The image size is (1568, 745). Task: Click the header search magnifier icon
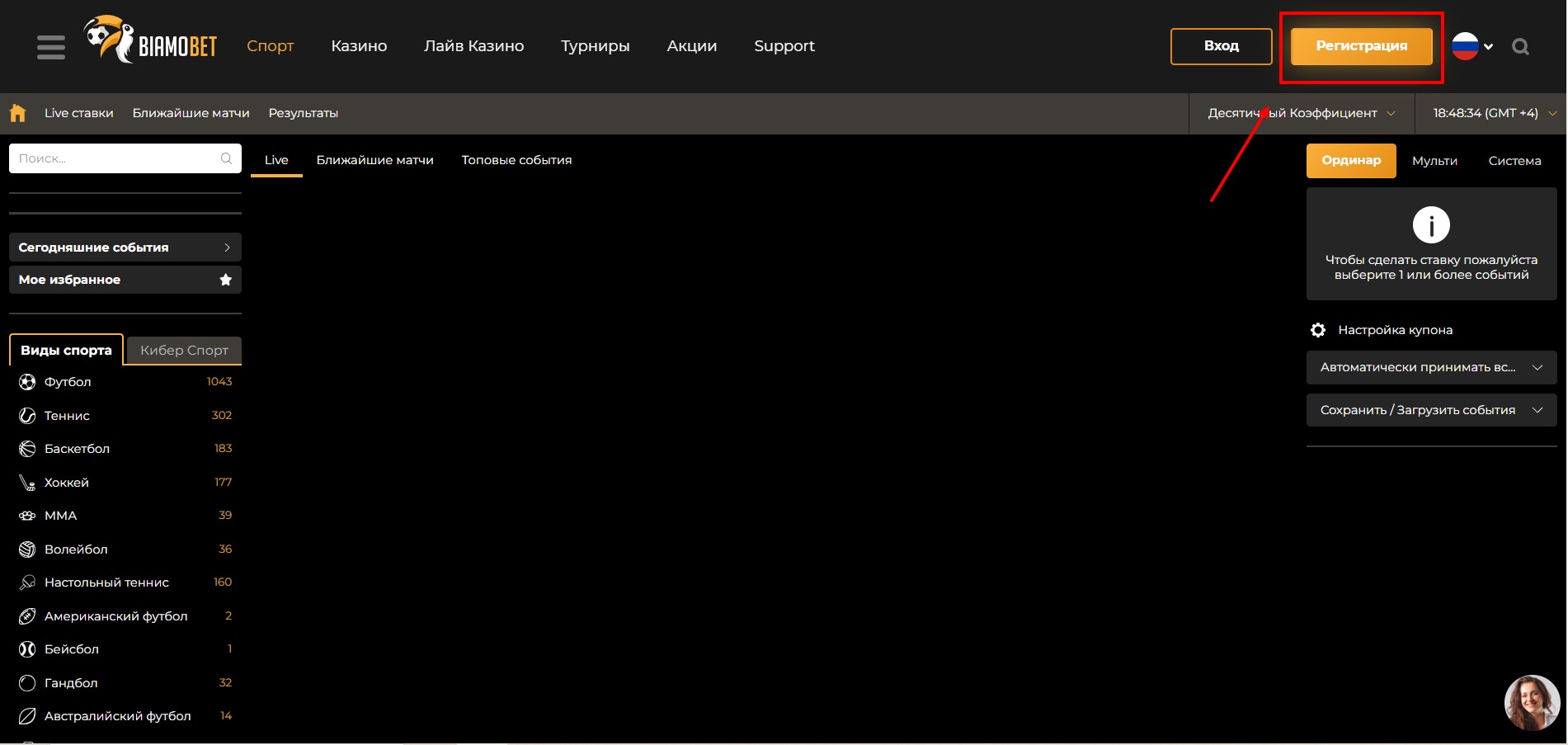(1520, 47)
